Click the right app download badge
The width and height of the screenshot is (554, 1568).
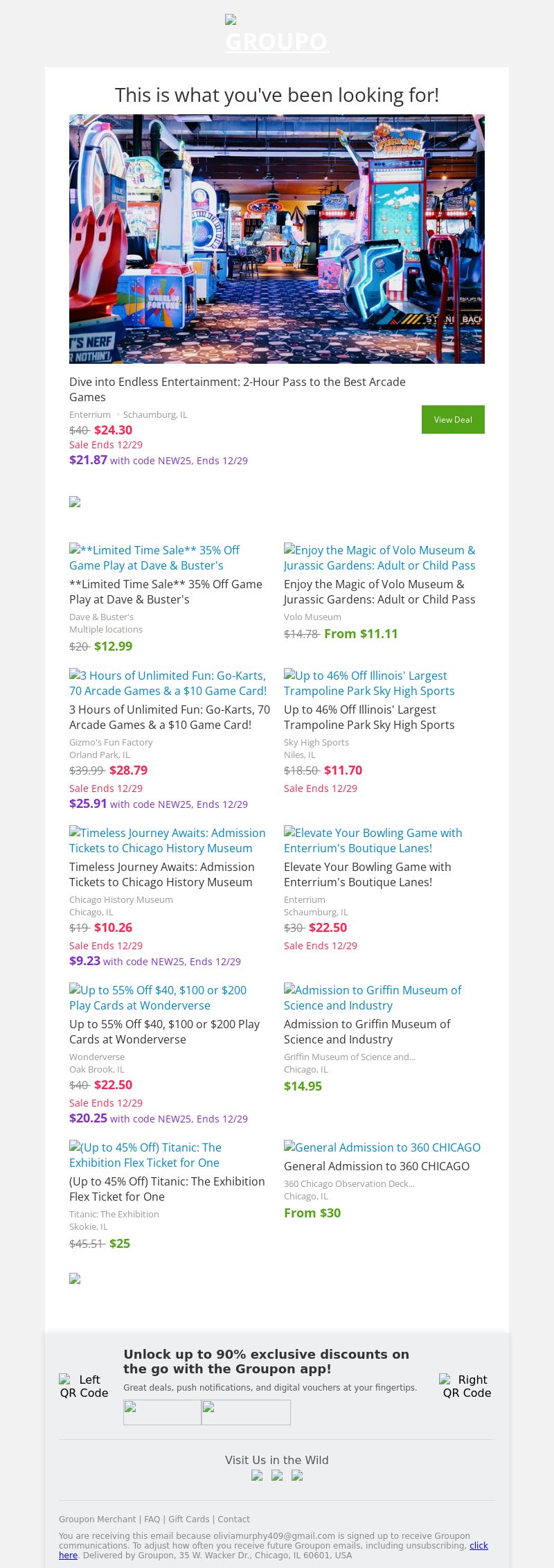pyautogui.click(x=246, y=1412)
